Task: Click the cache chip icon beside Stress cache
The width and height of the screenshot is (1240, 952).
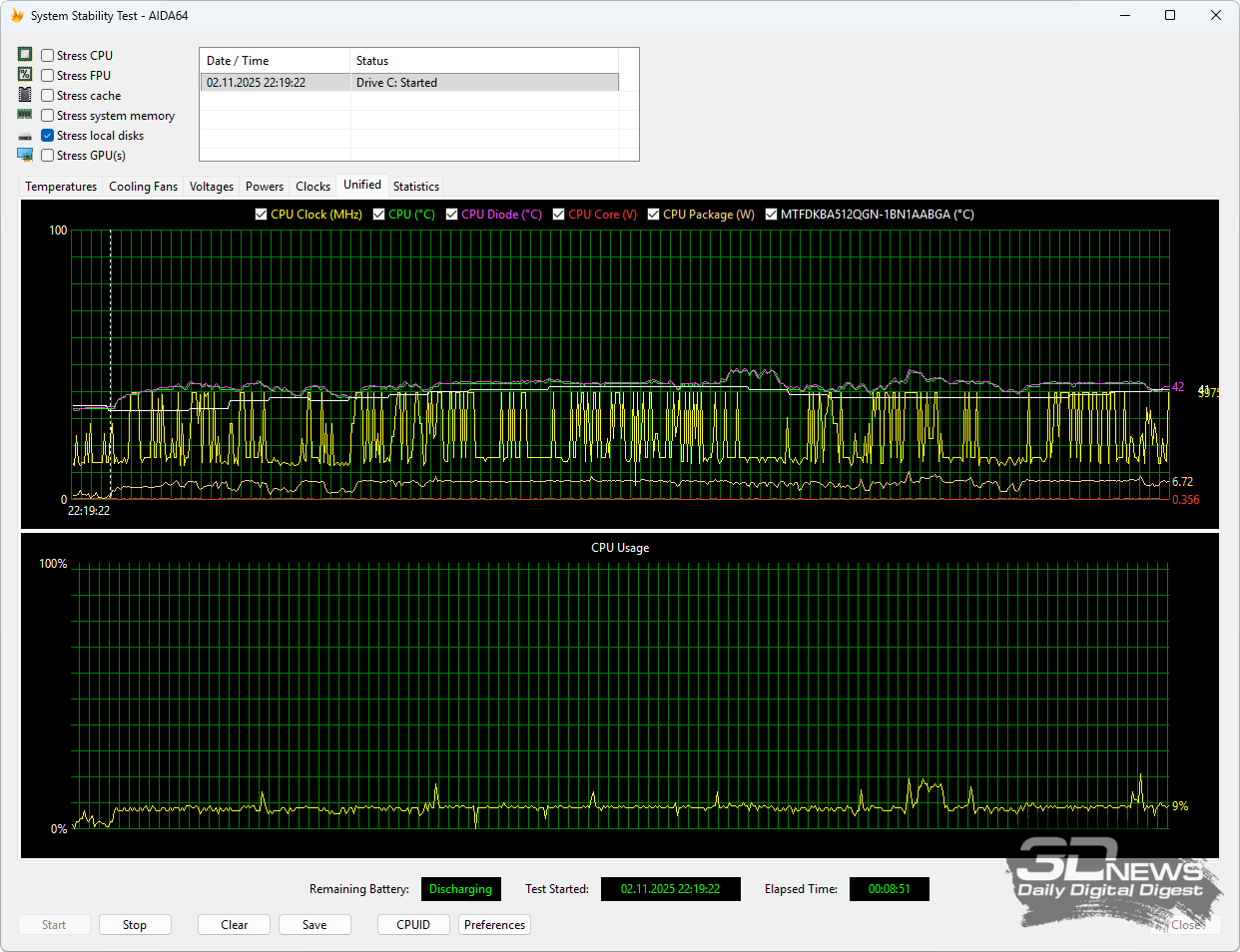Action: click(x=25, y=95)
